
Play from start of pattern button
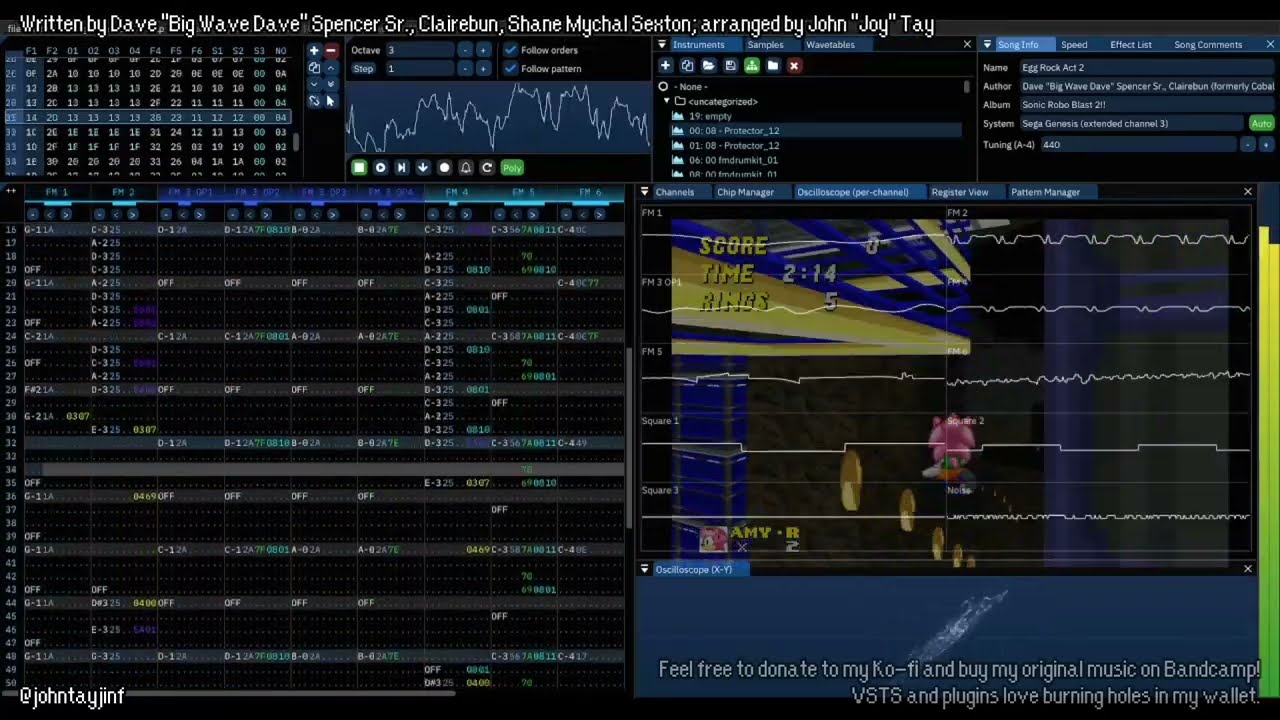(x=401, y=168)
